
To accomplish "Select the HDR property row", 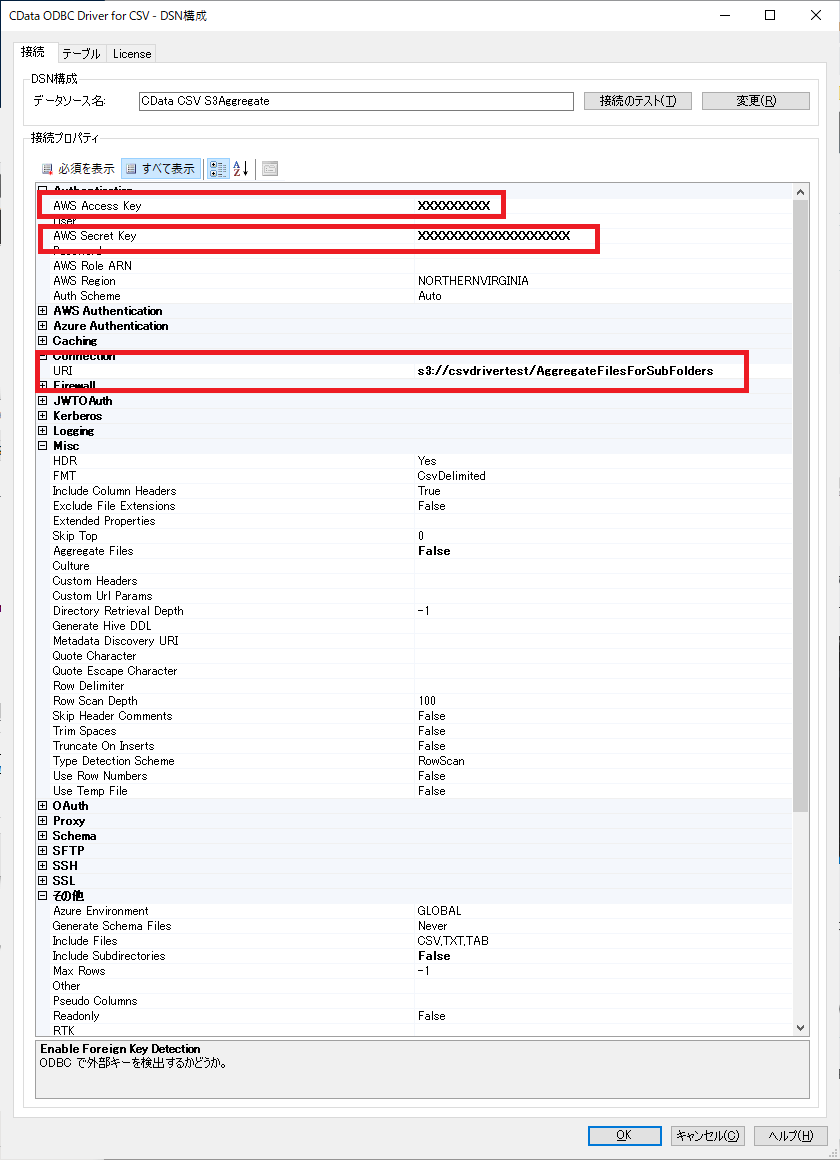I will [x=414, y=461].
